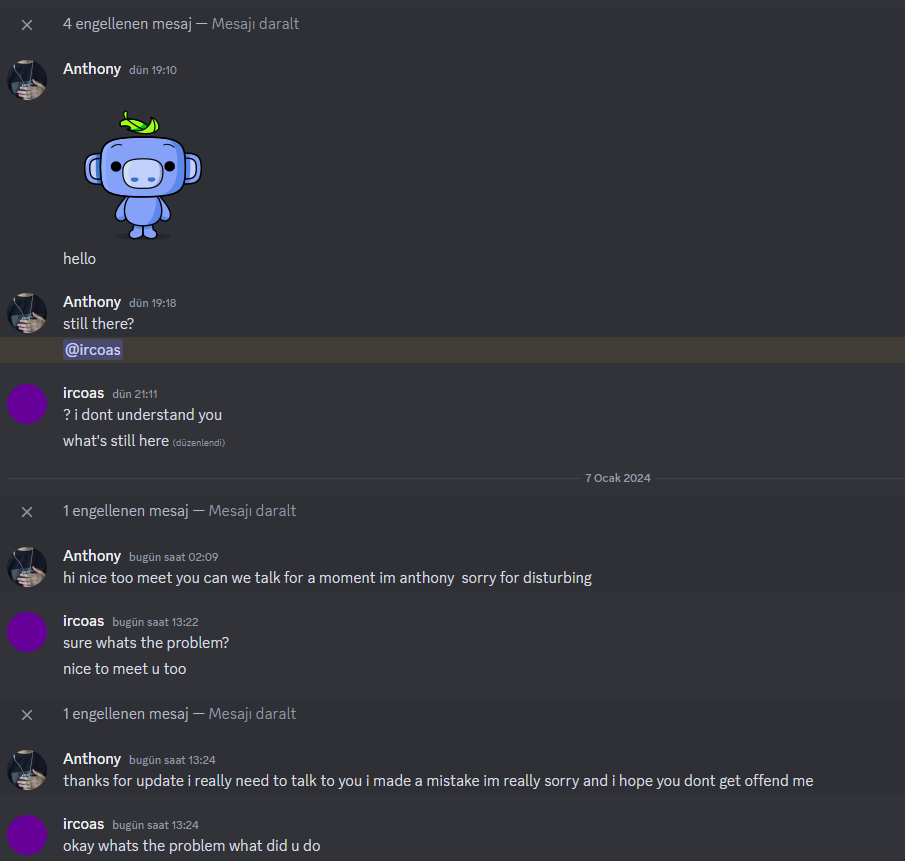905x861 pixels.
Task: Close the 4 engellenen mesaj group X icon
Action: tap(27, 25)
